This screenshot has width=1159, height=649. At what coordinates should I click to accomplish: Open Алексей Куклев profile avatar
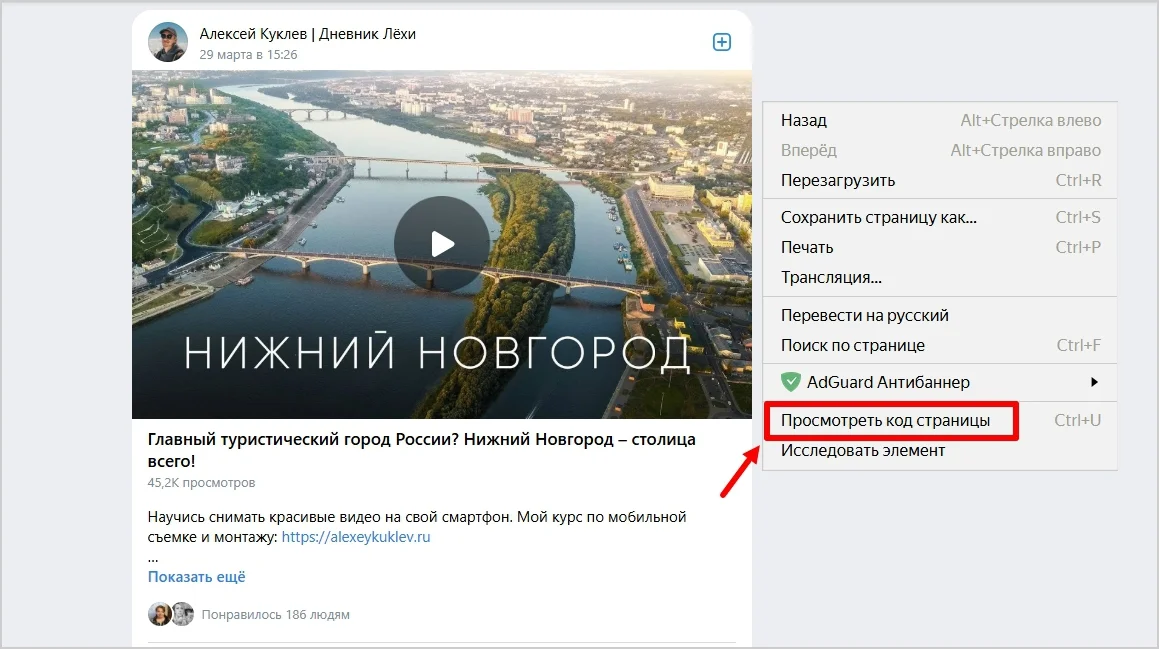pyautogui.click(x=168, y=43)
